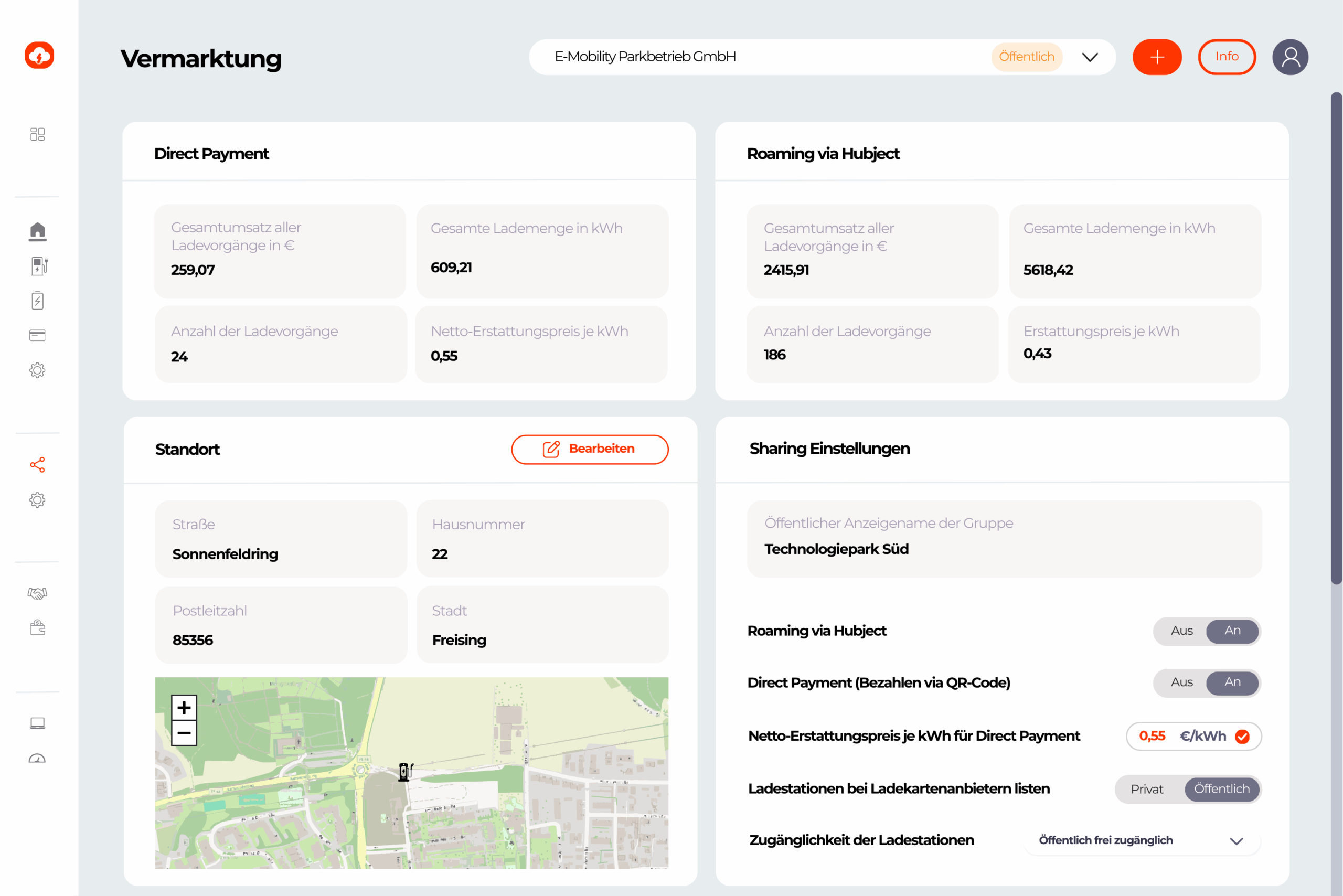This screenshot has width=1343, height=896.
Task: Open the Info button at top right
Action: point(1227,57)
